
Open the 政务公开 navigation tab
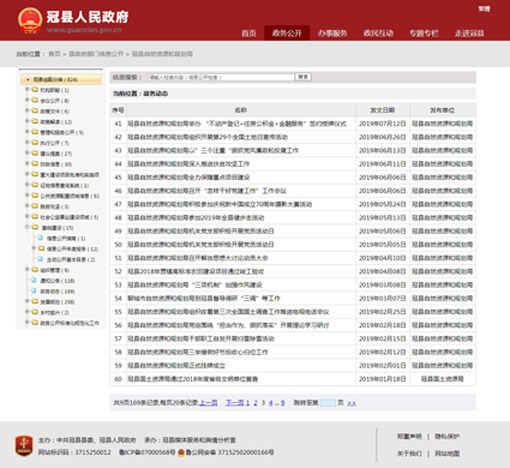coord(287,33)
